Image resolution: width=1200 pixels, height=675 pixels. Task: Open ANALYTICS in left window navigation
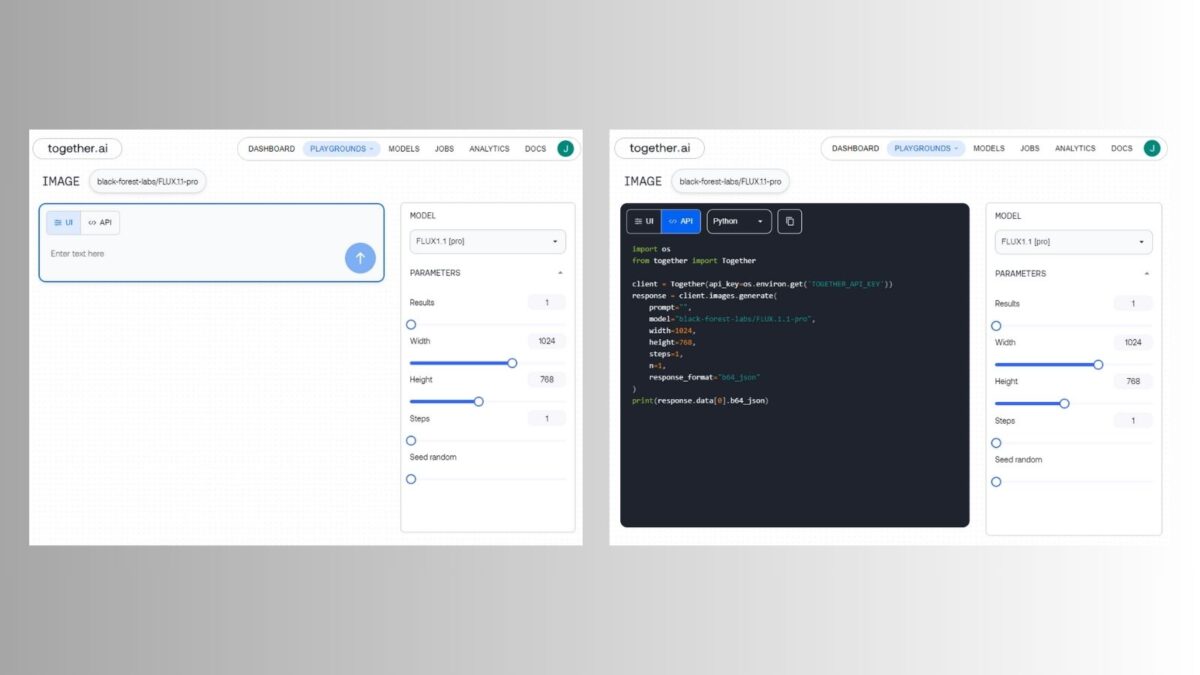pyautogui.click(x=489, y=148)
